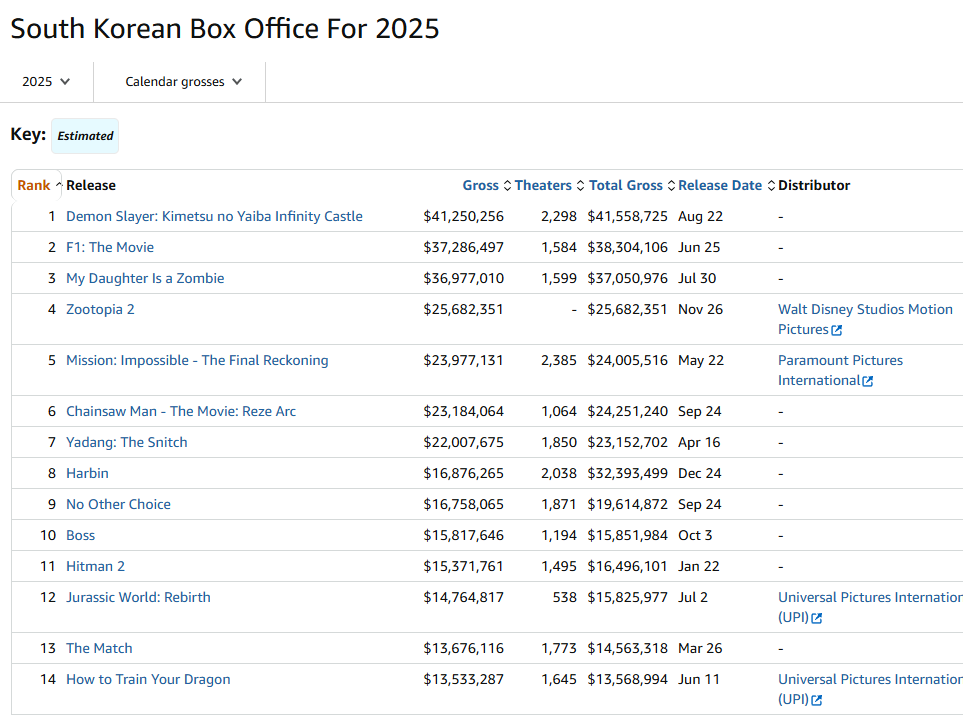Open the Hitman 2 release link
Viewport: 963px width, 715px height.
95,566
